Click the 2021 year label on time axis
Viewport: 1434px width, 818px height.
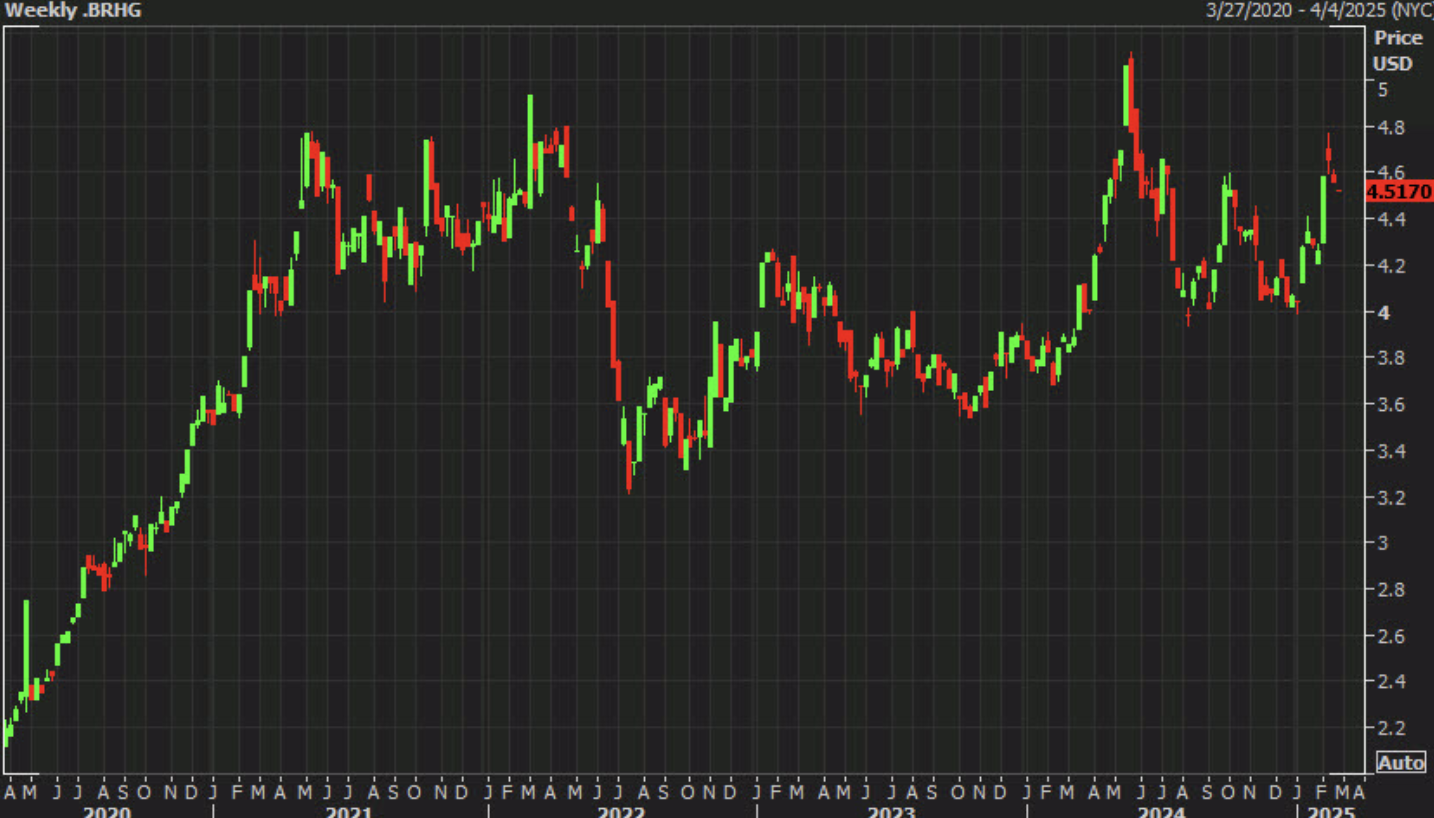(x=349, y=810)
